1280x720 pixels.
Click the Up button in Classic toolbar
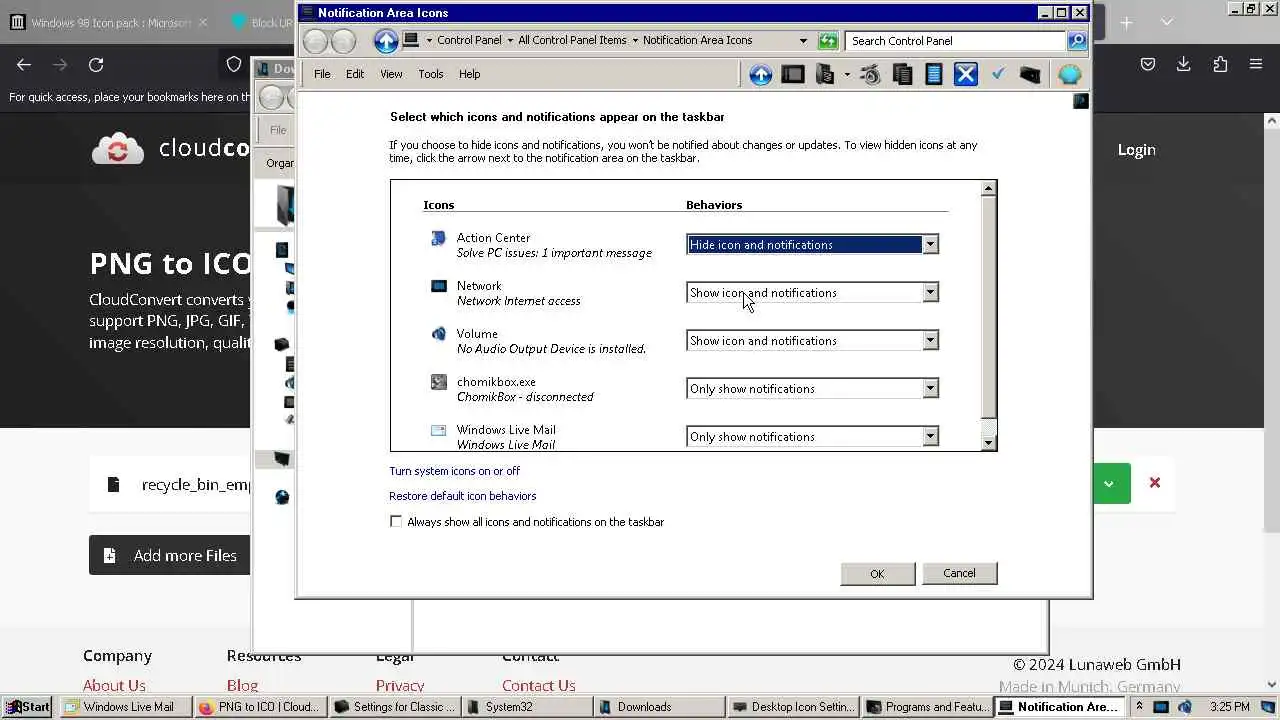click(761, 75)
